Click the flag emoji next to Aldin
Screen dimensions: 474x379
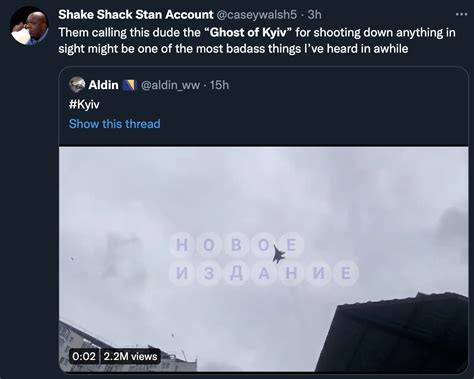coord(129,85)
